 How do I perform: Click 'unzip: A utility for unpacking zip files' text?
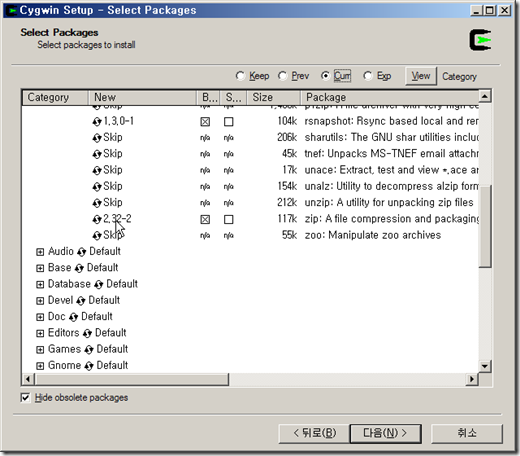click(x=389, y=203)
